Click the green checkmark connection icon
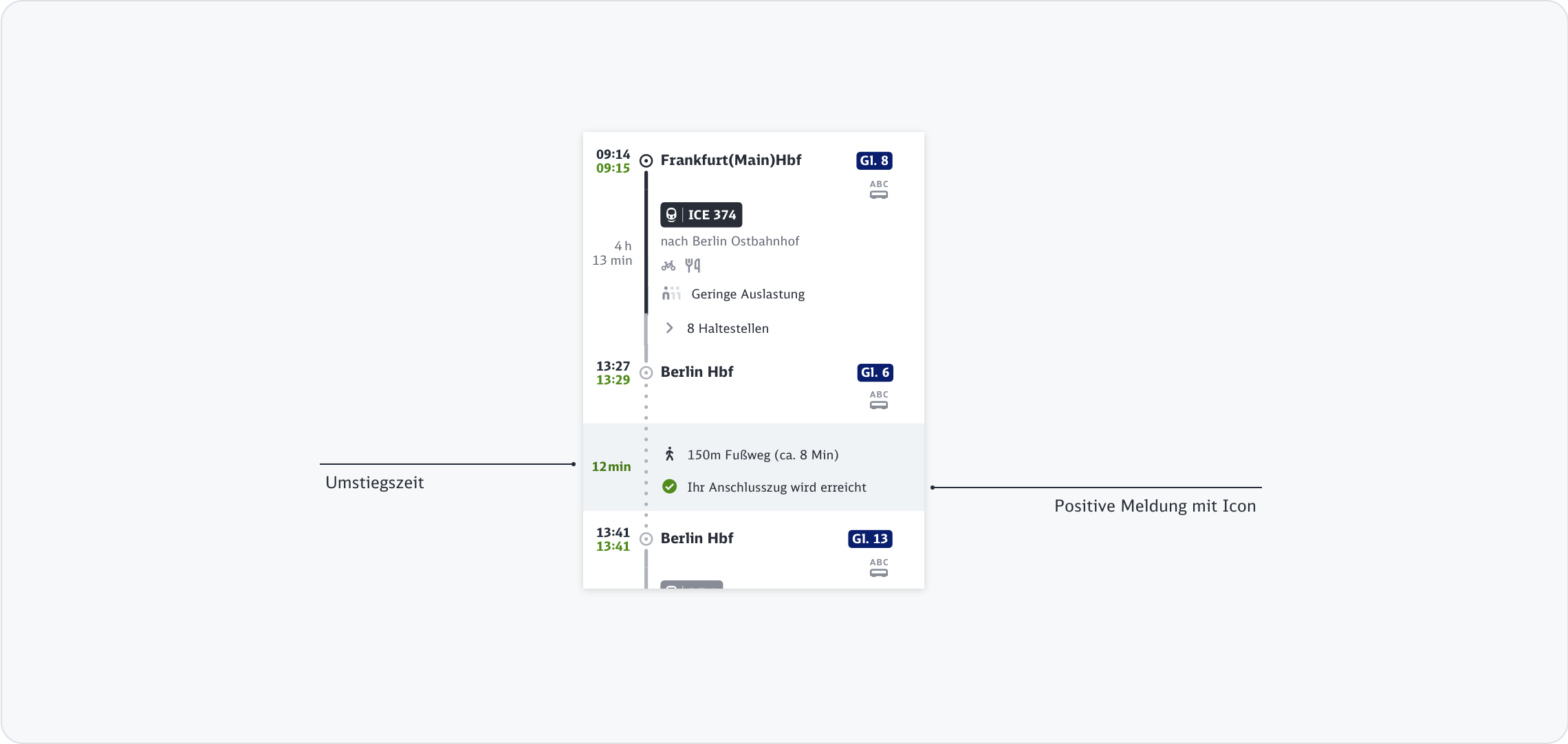This screenshot has width=1568, height=744. click(669, 487)
